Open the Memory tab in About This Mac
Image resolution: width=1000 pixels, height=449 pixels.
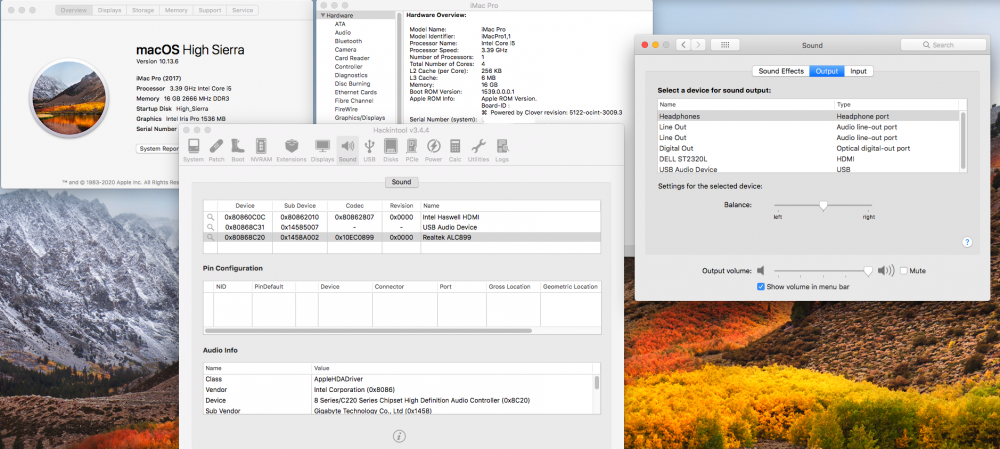(176, 10)
